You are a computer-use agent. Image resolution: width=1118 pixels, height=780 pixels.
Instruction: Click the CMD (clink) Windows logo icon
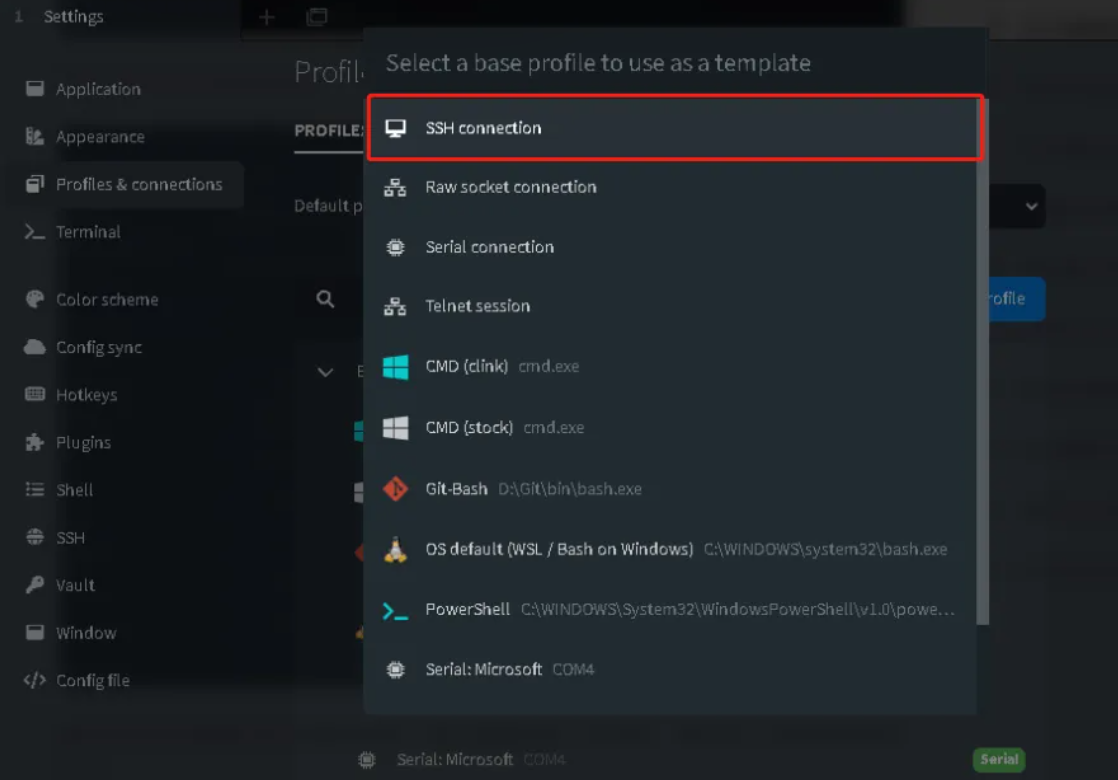(x=396, y=367)
